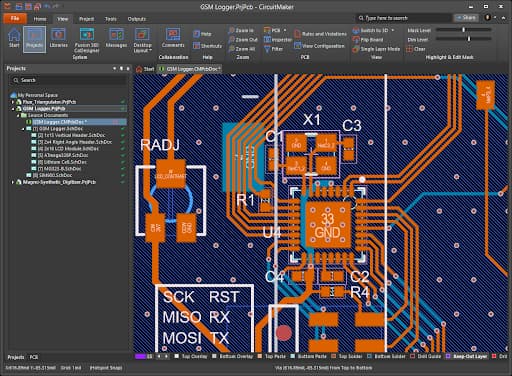Adjust the Mask Level slider
This screenshot has width=512, height=376.
click(x=464, y=30)
